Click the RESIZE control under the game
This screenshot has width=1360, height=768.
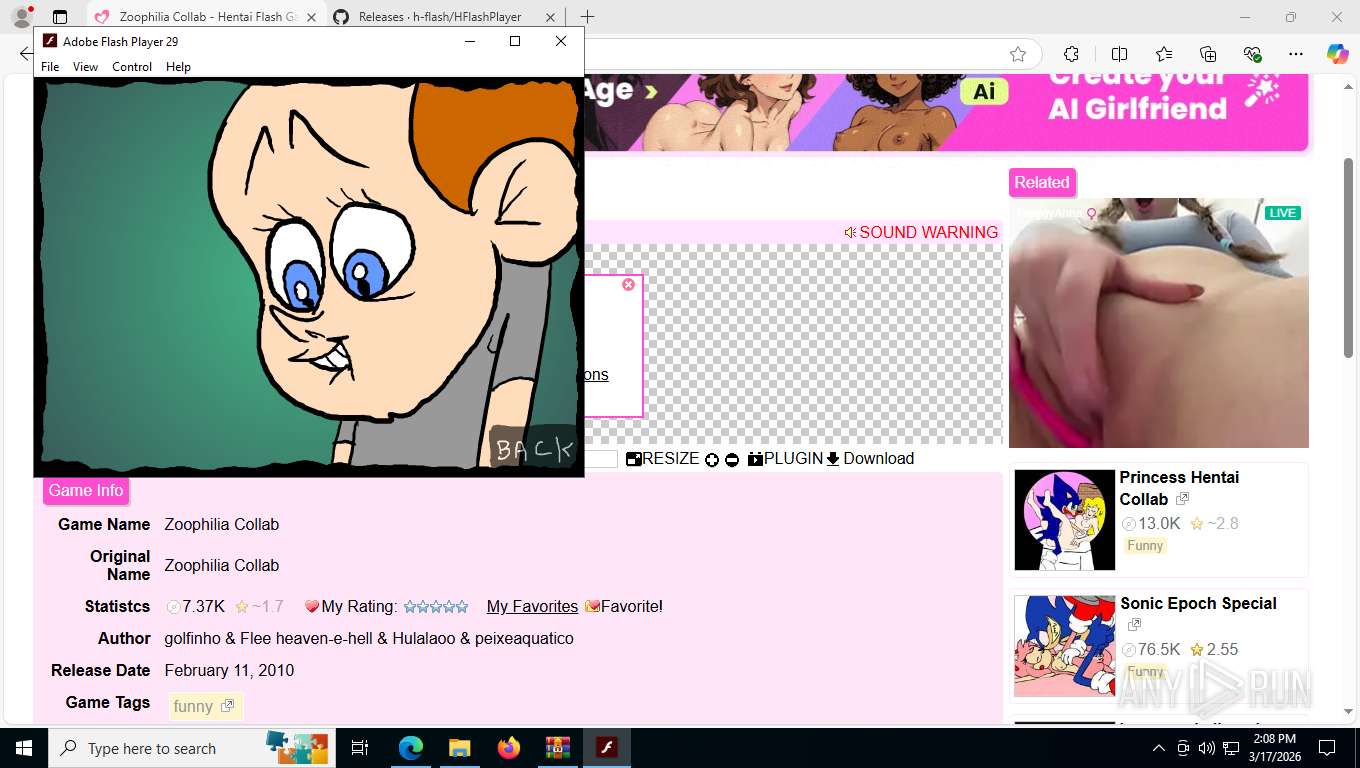[x=663, y=459]
